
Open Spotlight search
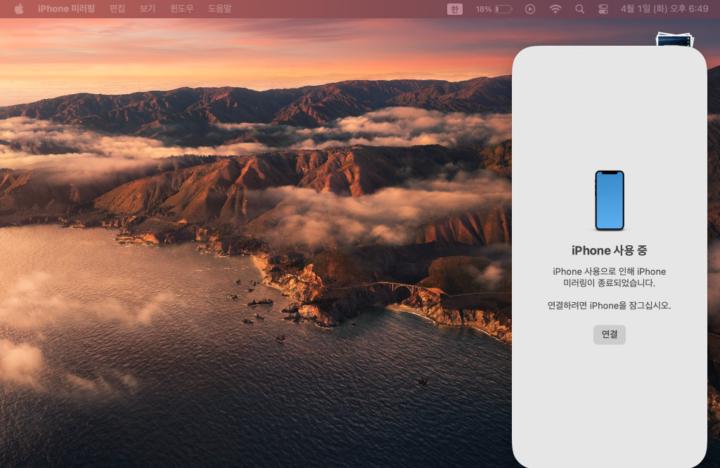click(579, 9)
